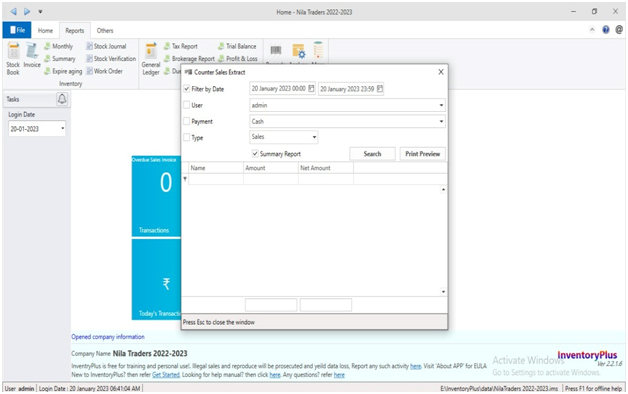Click Press F1 for offline help
The image size is (628, 394).
[x=594, y=388]
